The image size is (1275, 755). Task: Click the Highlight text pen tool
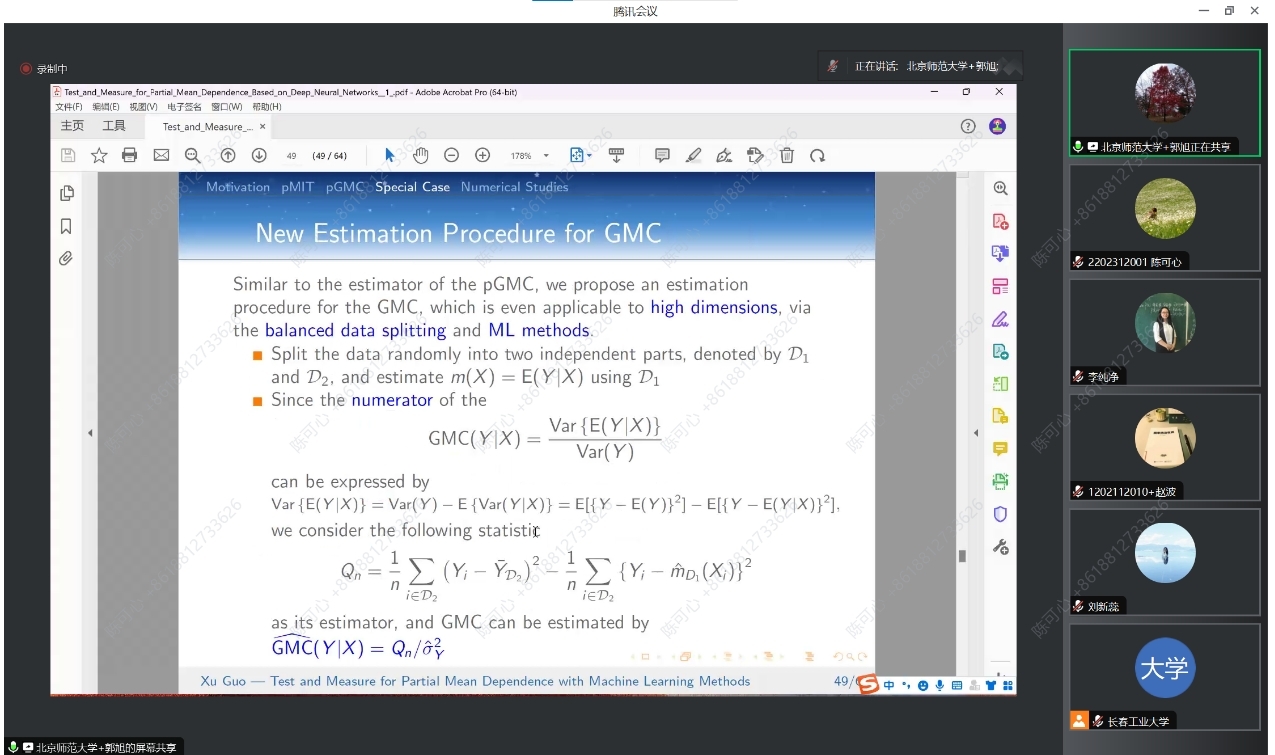point(694,155)
